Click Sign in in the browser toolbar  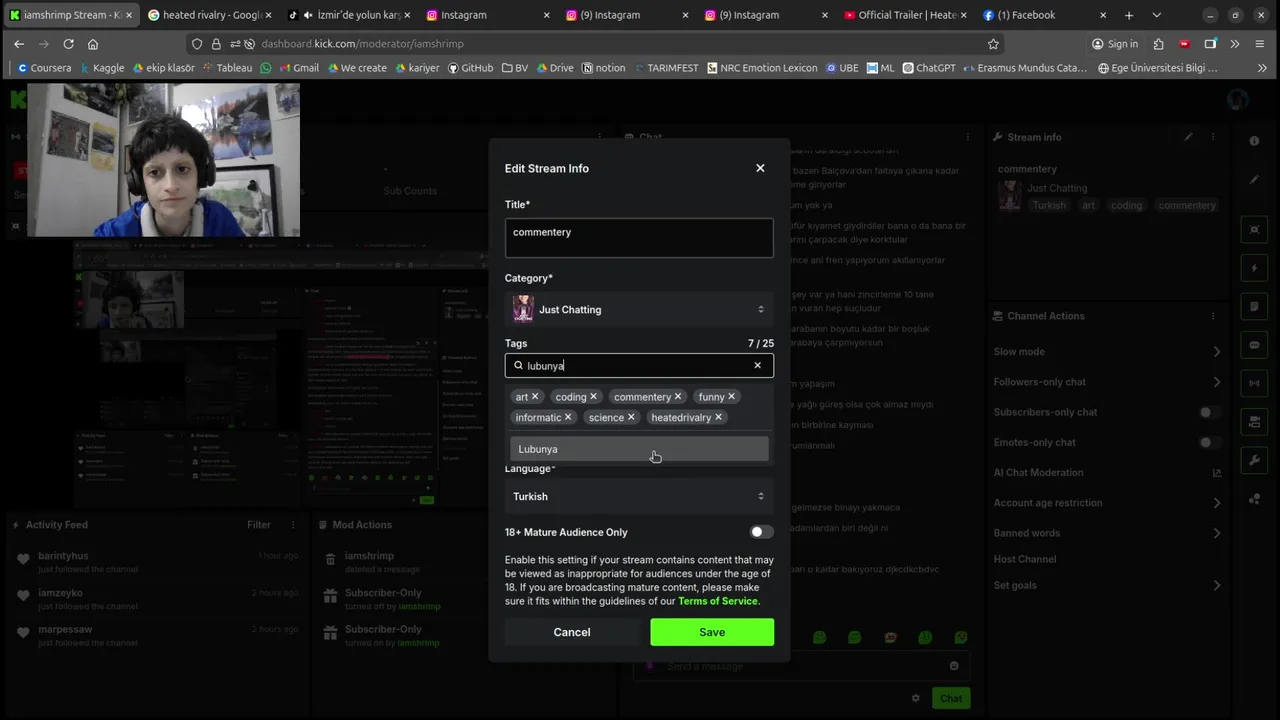pos(1115,44)
